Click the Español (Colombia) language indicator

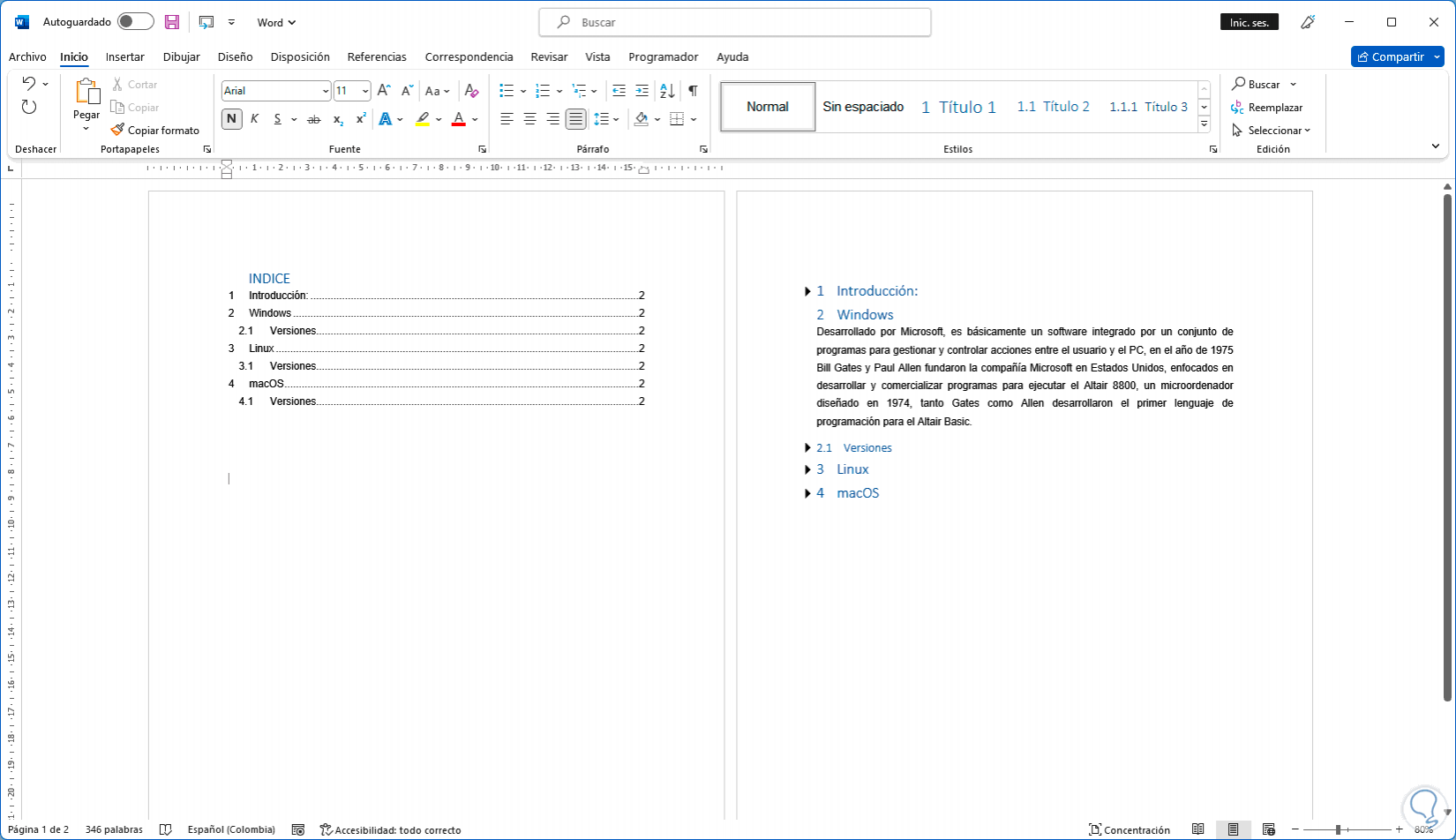(x=231, y=829)
